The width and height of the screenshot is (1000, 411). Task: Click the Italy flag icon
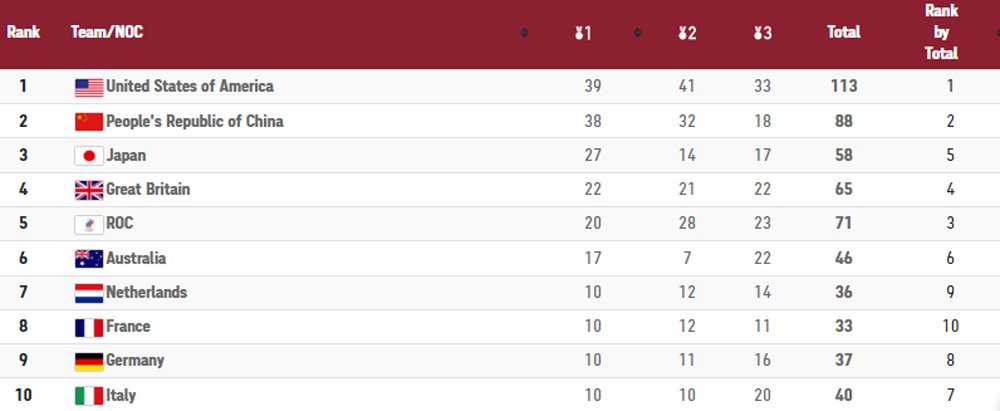89,396
